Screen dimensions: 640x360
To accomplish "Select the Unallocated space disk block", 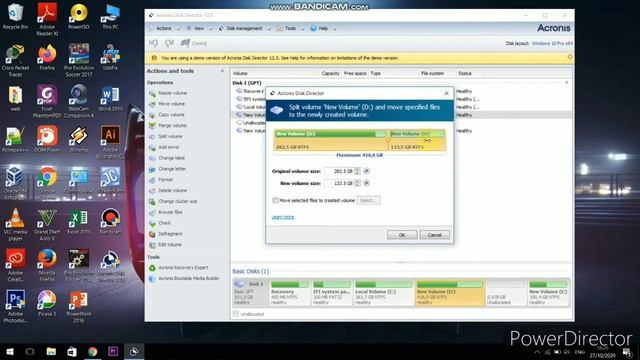I will tap(505, 293).
